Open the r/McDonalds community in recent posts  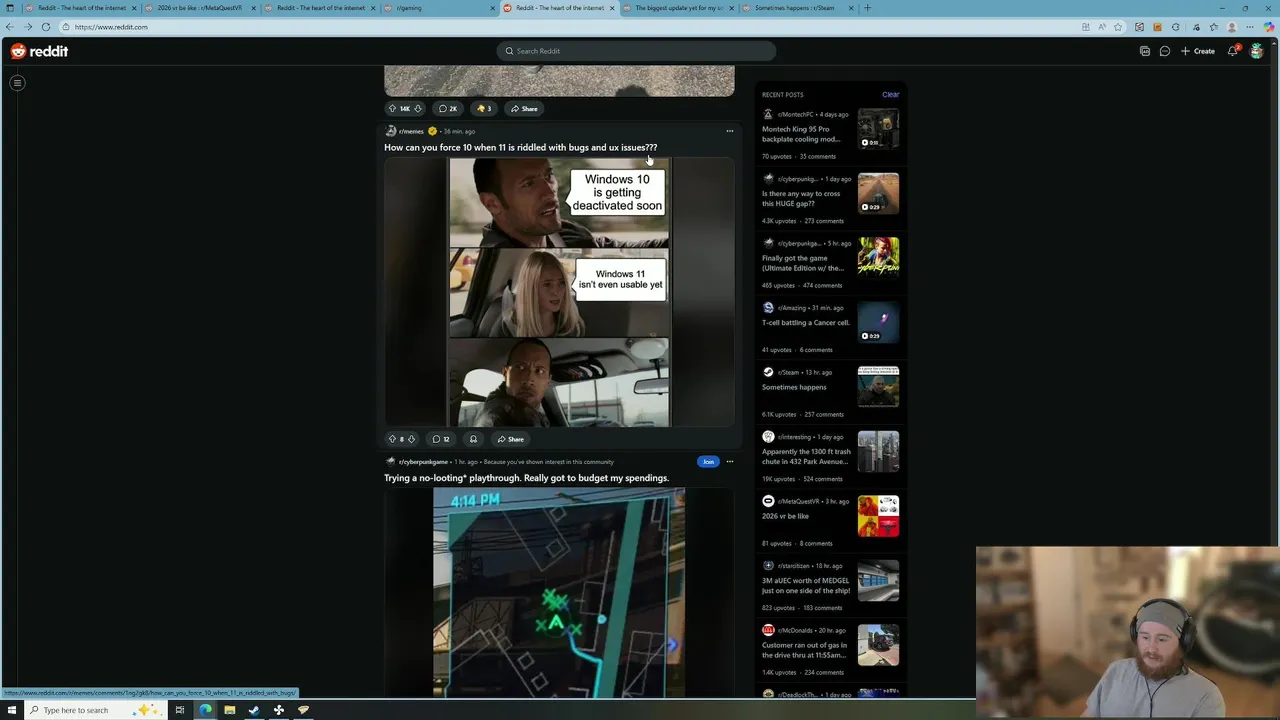(x=795, y=630)
